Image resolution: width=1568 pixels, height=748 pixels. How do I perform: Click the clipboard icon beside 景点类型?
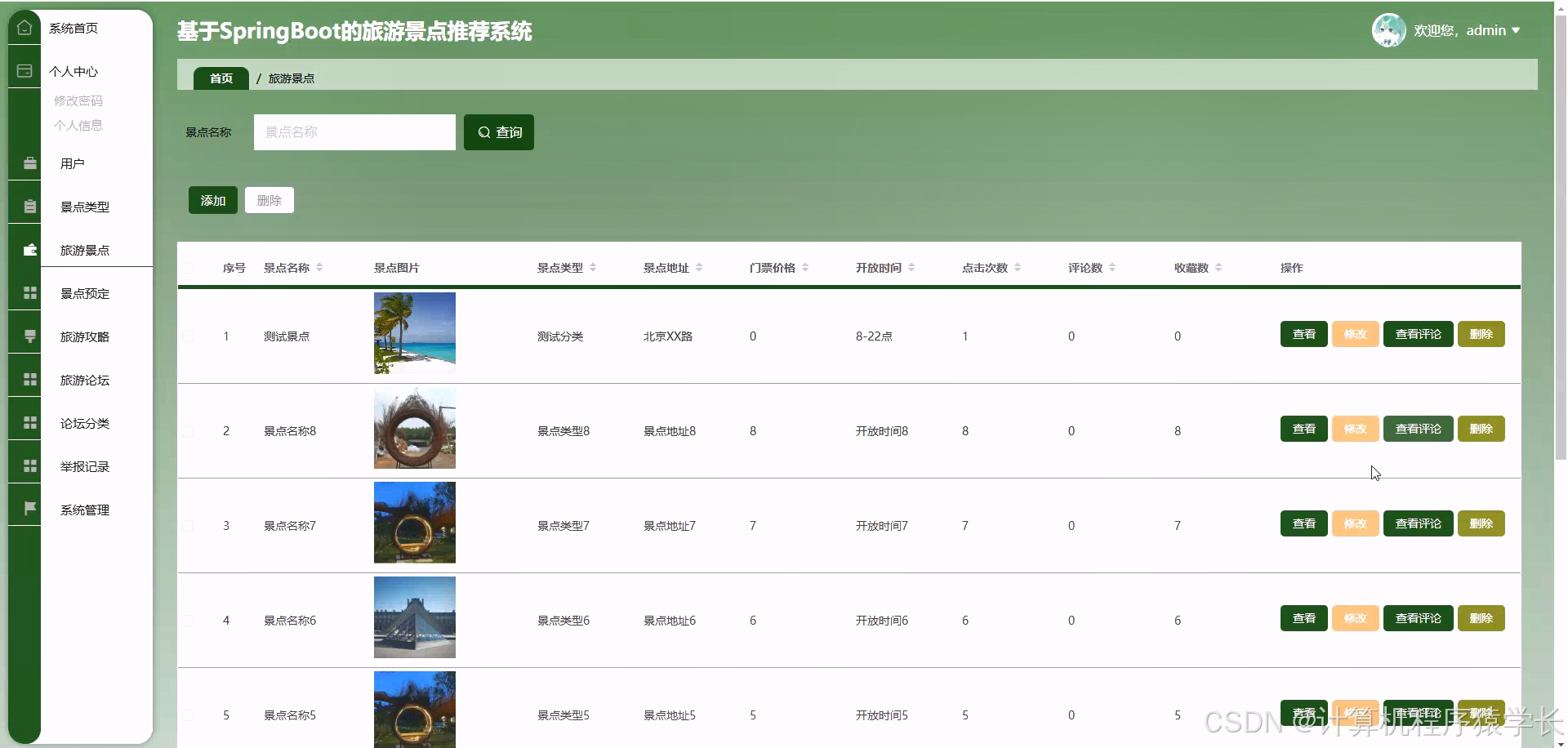click(x=30, y=206)
